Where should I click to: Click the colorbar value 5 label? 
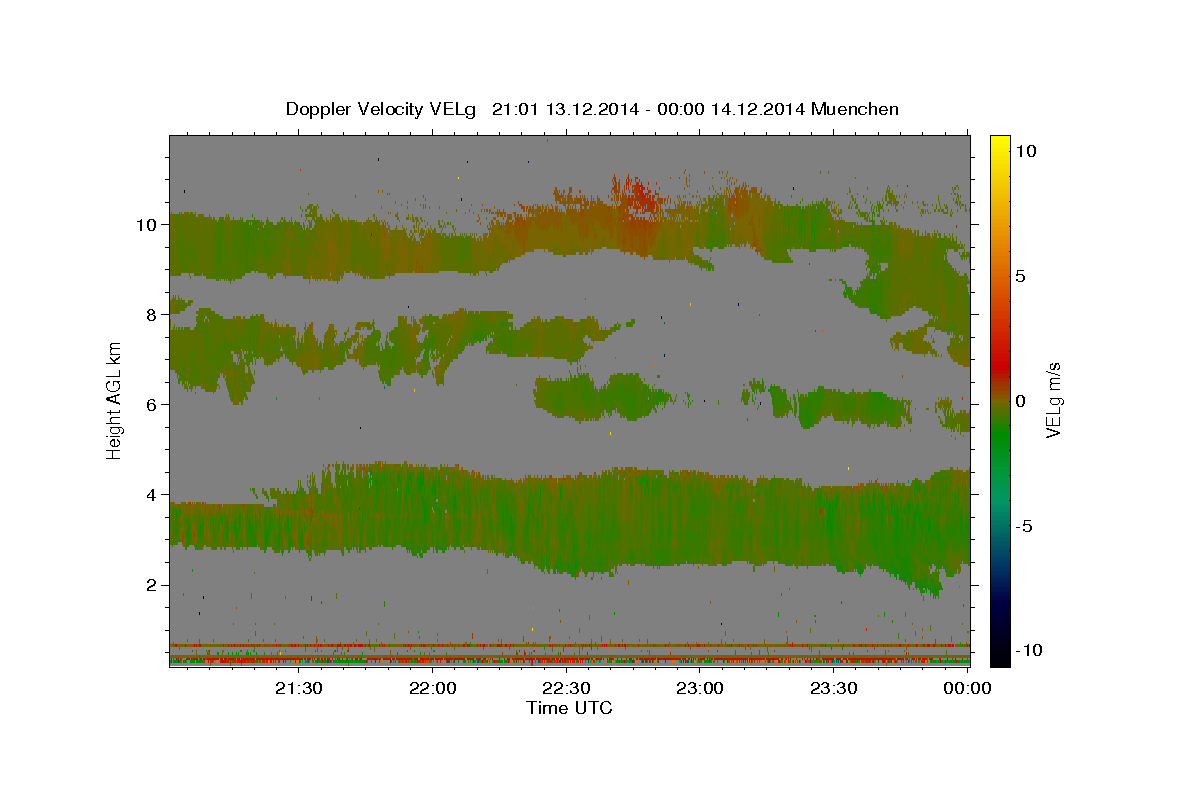pos(1022,276)
